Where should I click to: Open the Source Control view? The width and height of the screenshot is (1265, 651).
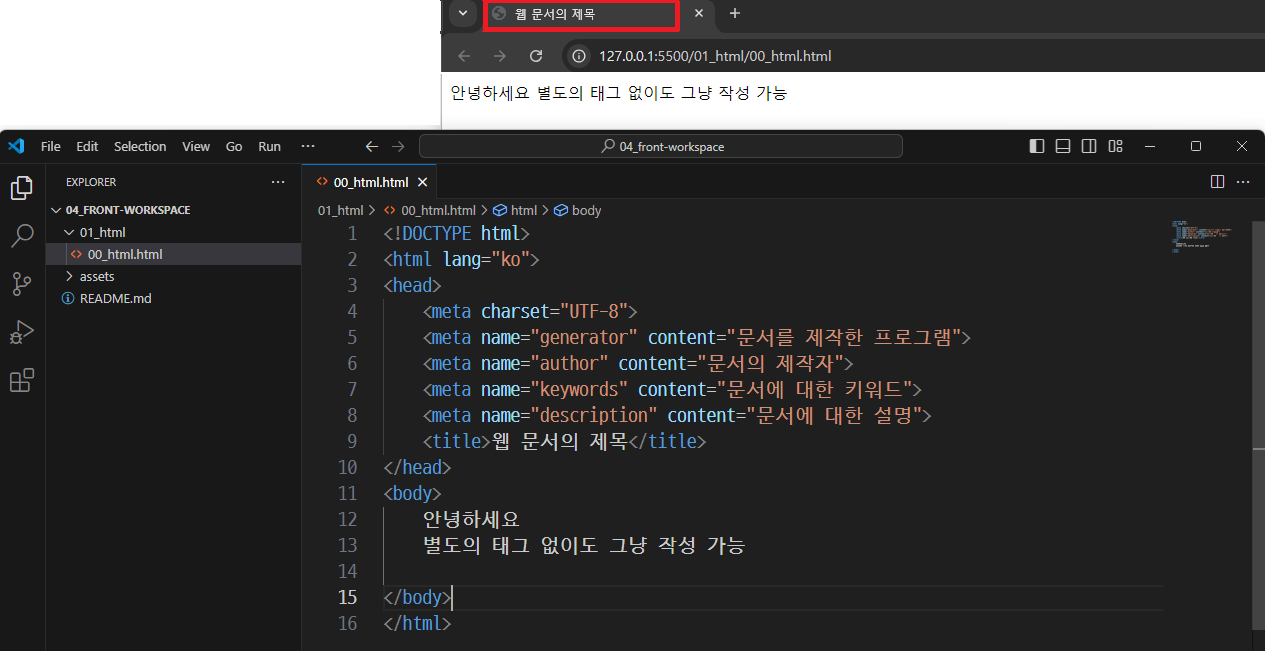click(22, 284)
